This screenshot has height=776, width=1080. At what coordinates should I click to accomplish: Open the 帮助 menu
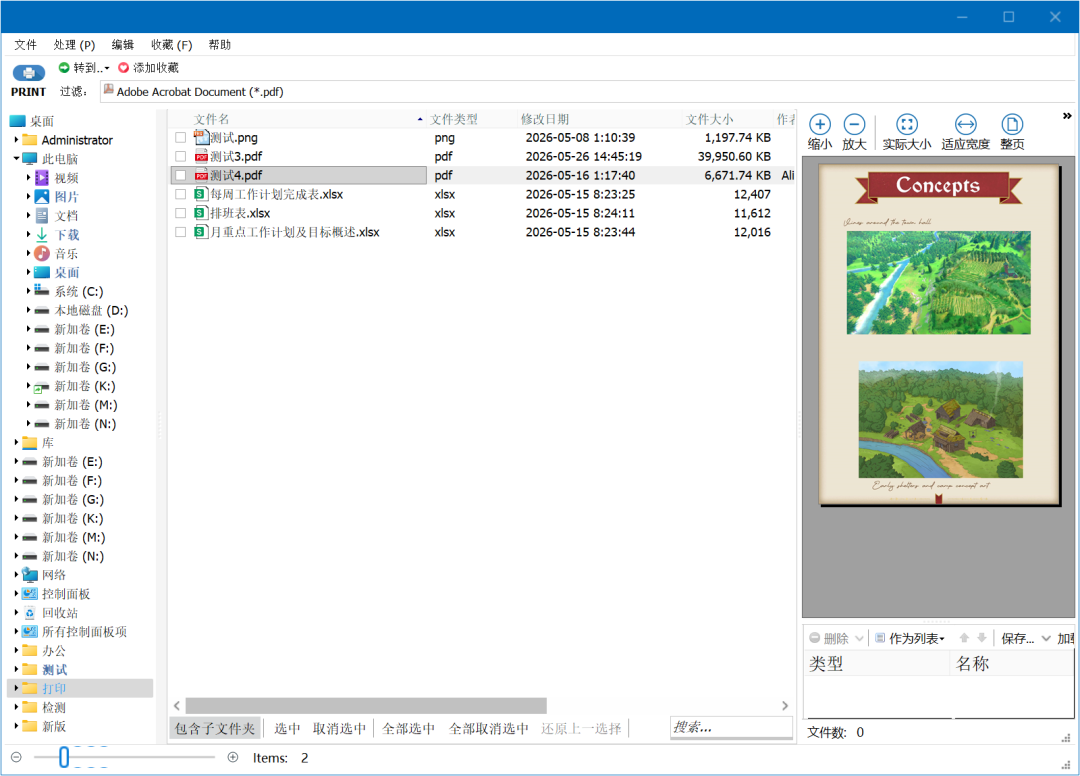pos(220,45)
